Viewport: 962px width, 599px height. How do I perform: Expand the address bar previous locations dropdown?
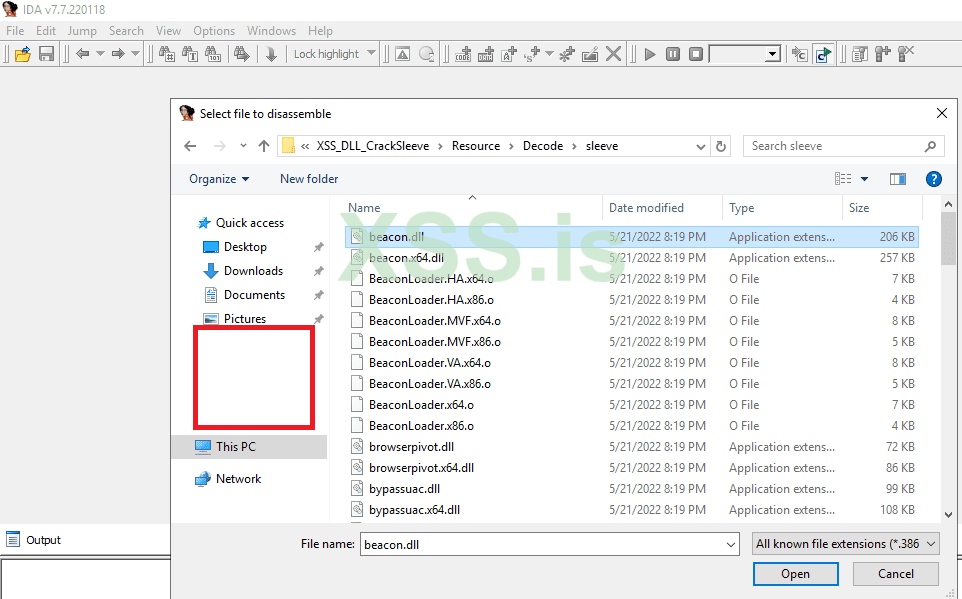(x=701, y=146)
